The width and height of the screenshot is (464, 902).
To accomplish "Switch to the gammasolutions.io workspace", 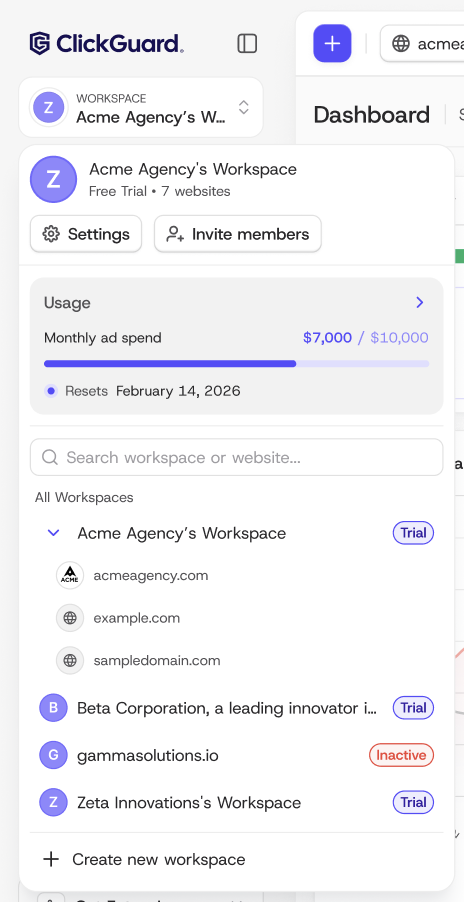I will (148, 755).
